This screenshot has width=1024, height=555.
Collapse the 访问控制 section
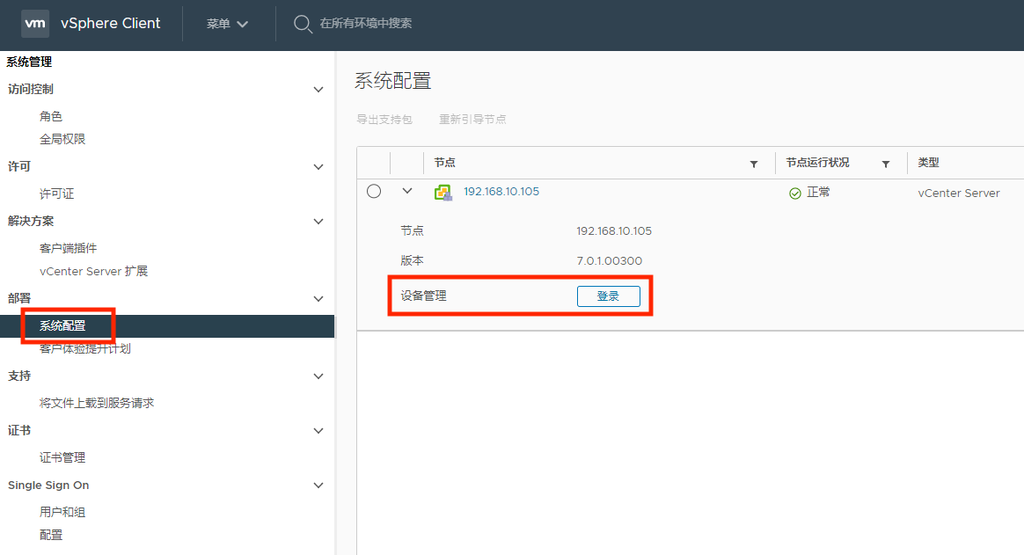pos(318,89)
